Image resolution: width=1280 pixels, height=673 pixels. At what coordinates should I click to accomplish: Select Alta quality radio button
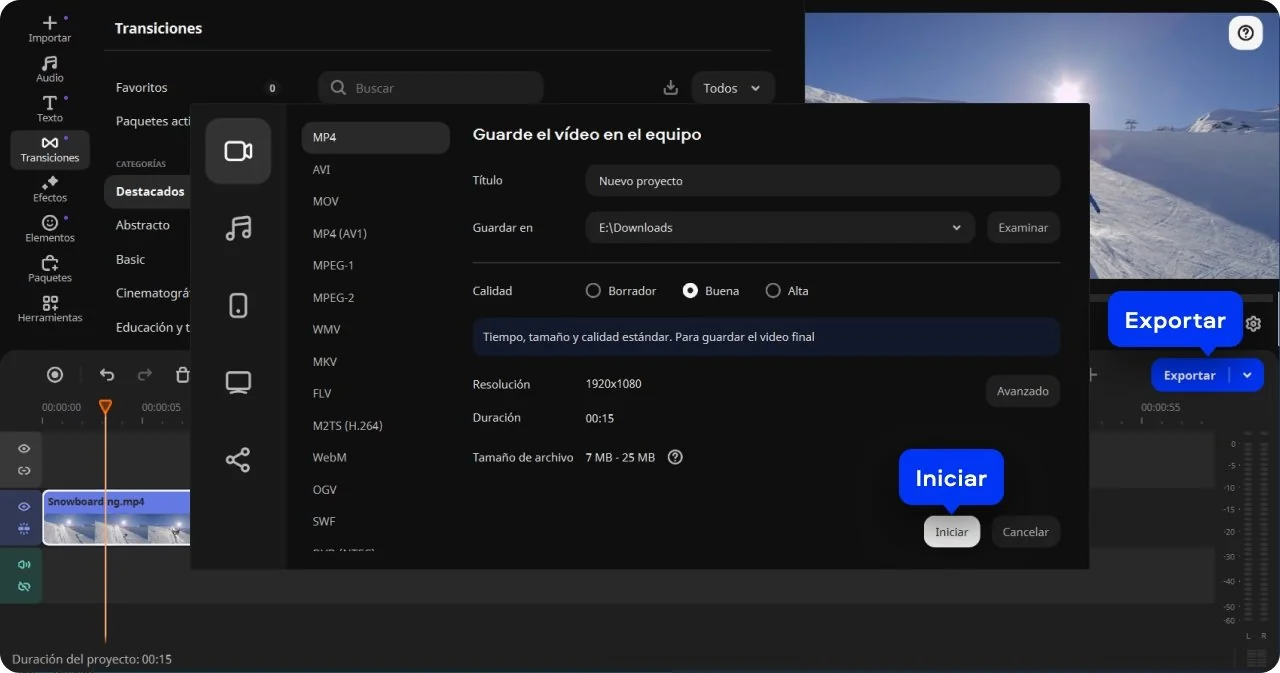(x=773, y=291)
